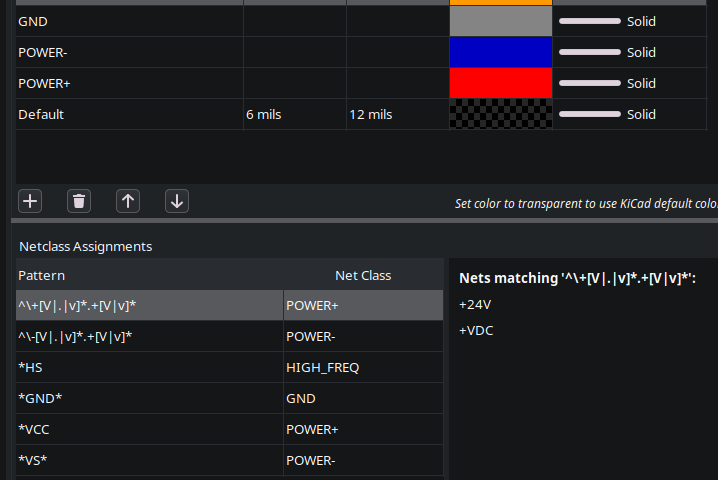
Task: Click the gray GND color swatch
Action: coord(500,21)
